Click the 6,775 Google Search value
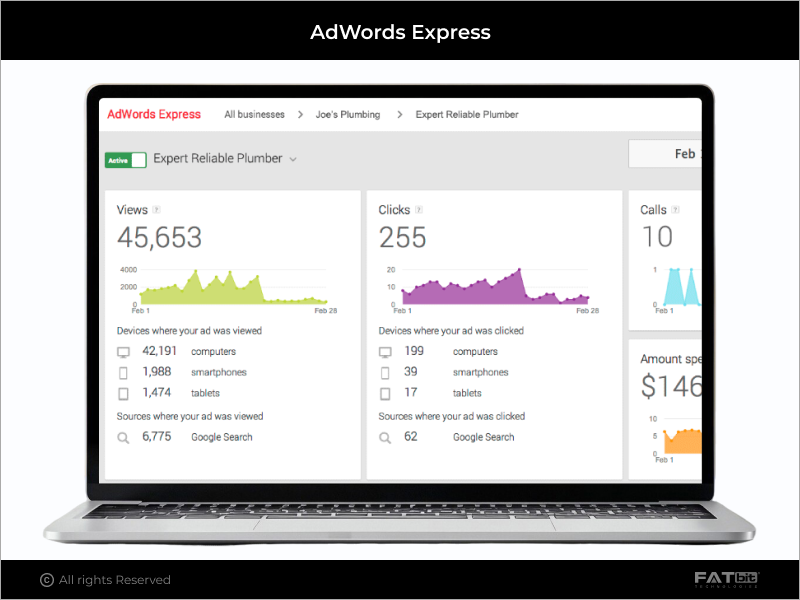Image resolution: width=800 pixels, height=600 pixels. (157, 437)
